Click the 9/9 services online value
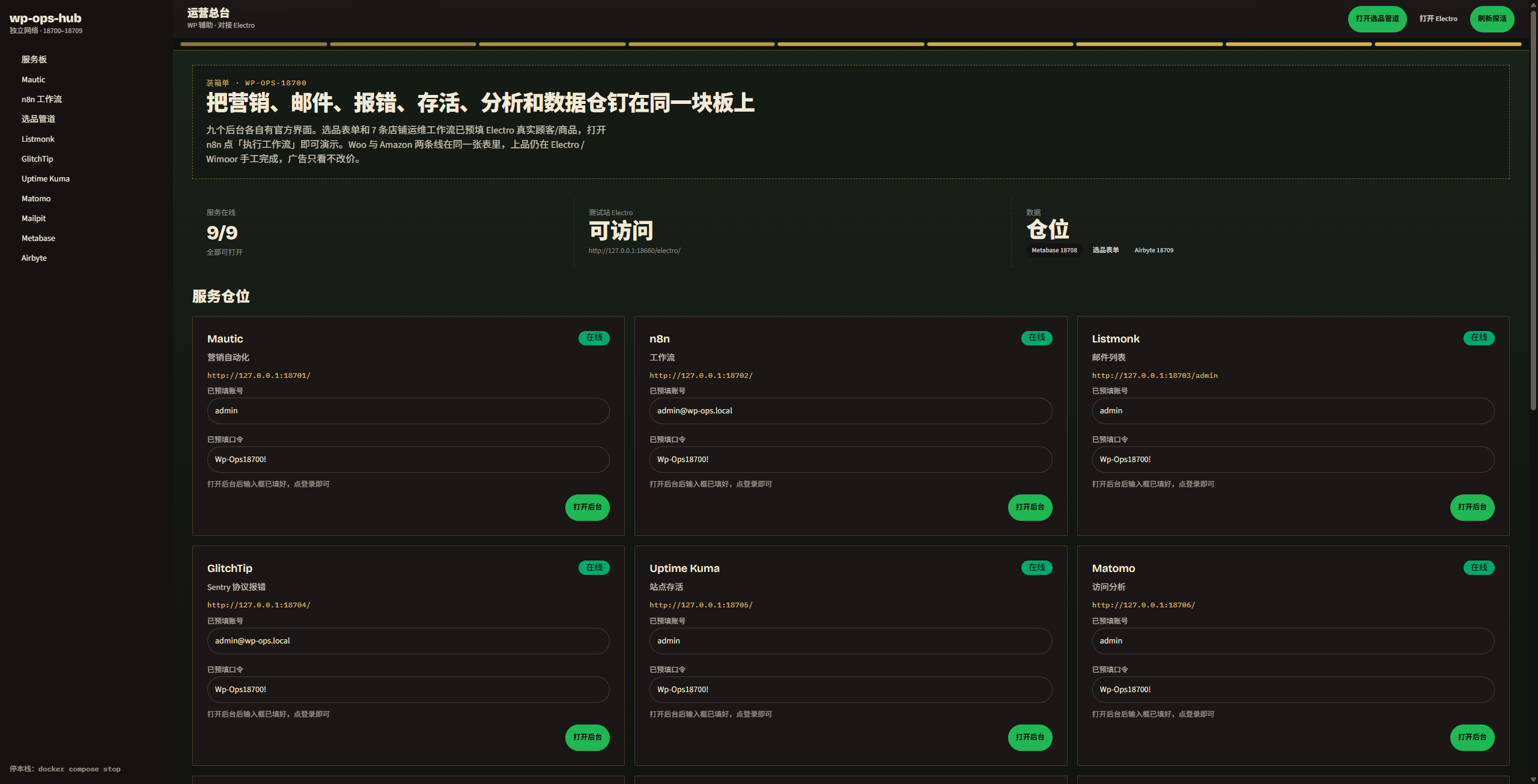1538x784 pixels. click(222, 232)
